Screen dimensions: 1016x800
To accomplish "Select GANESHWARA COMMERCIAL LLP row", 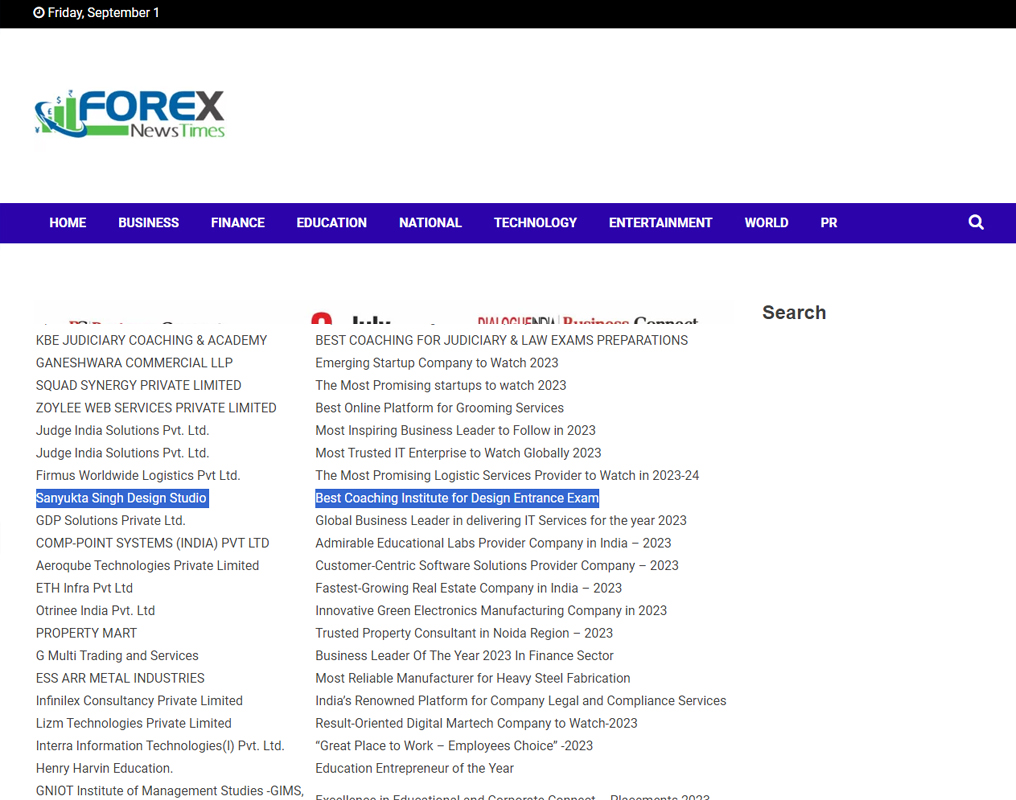I will [x=134, y=363].
